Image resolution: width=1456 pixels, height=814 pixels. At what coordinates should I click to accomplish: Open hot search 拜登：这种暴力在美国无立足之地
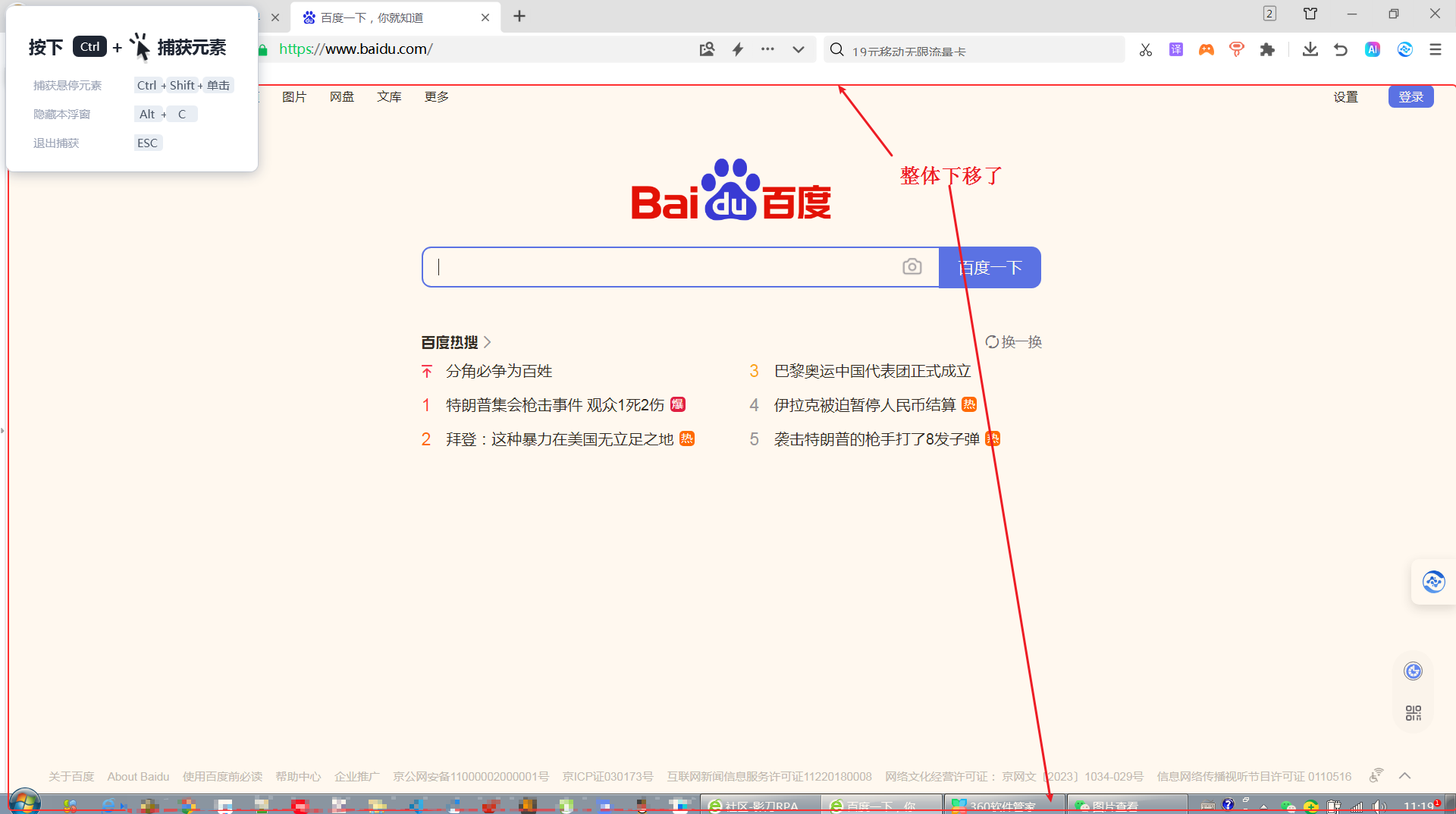coord(560,439)
